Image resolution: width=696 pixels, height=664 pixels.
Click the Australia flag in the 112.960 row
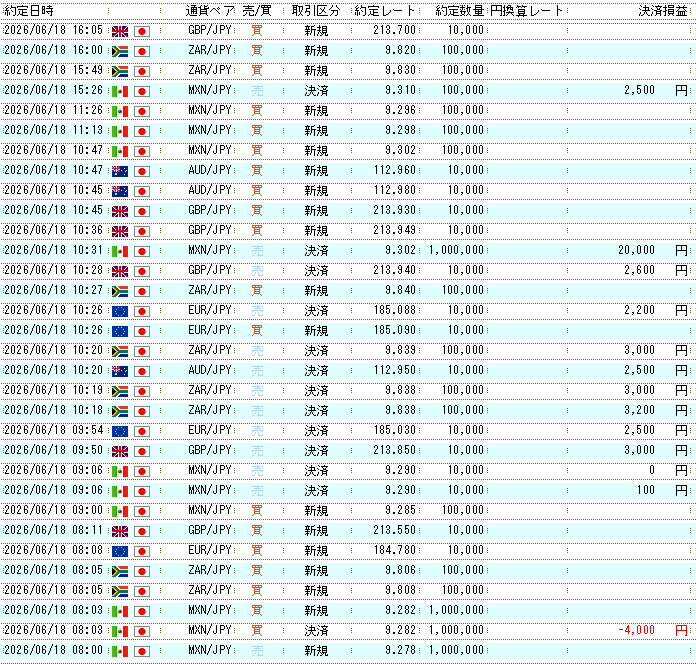pyautogui.click(x=120, y=171)
